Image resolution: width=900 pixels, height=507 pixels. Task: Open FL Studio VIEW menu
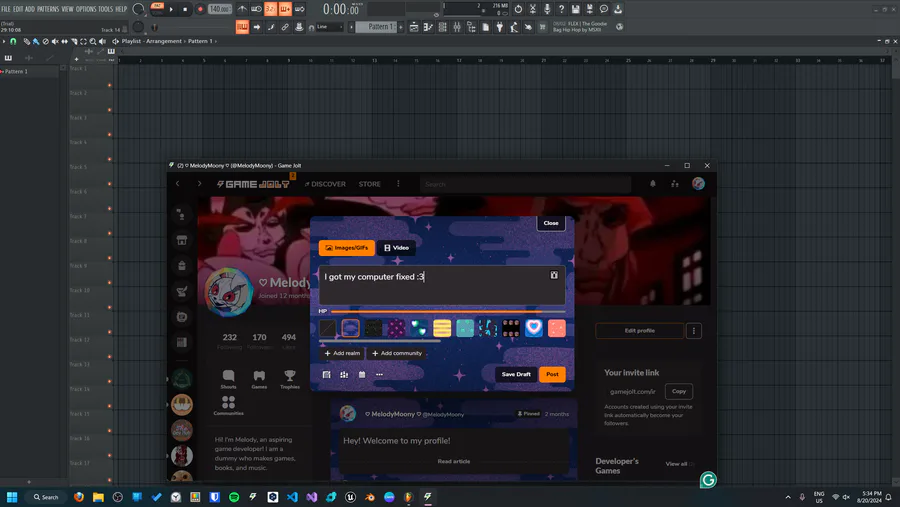pyautogui.click(x=68, y=9)
